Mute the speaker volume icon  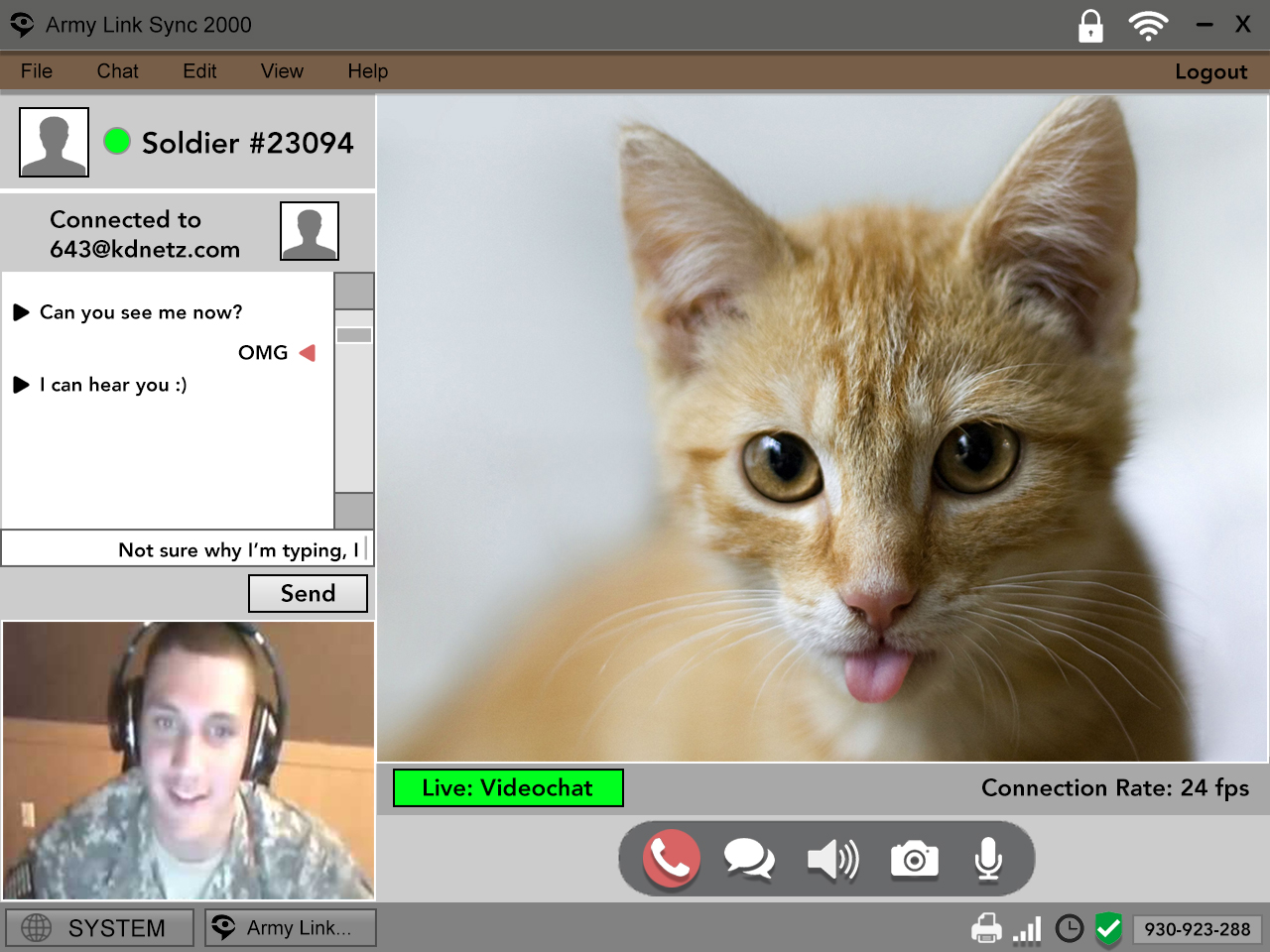[x=832, y=859]
